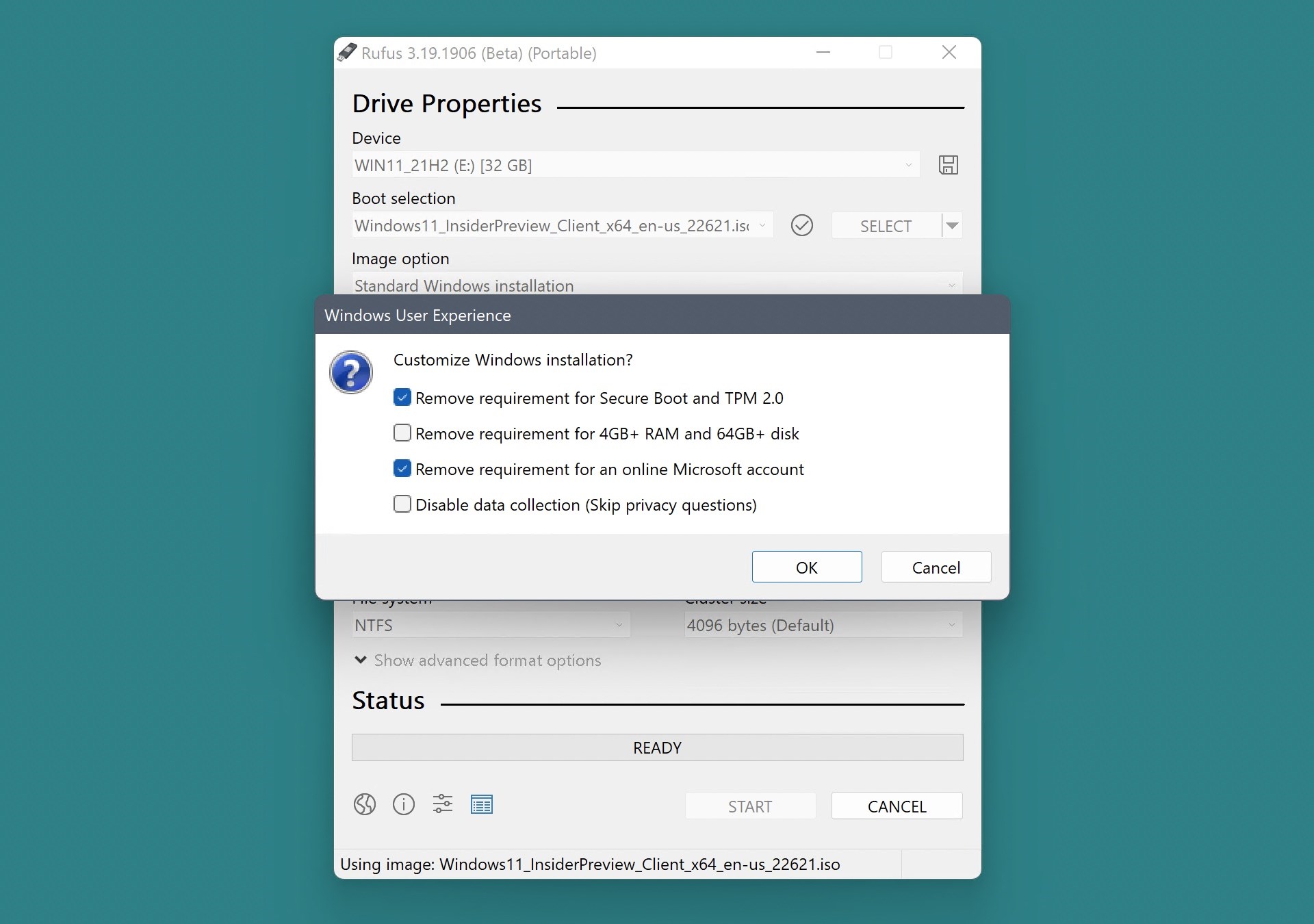1314x924 pixels.
Task: Toggle Remove requirement for Secure Boot and TPM 2.0
Action: pos(402,397)
